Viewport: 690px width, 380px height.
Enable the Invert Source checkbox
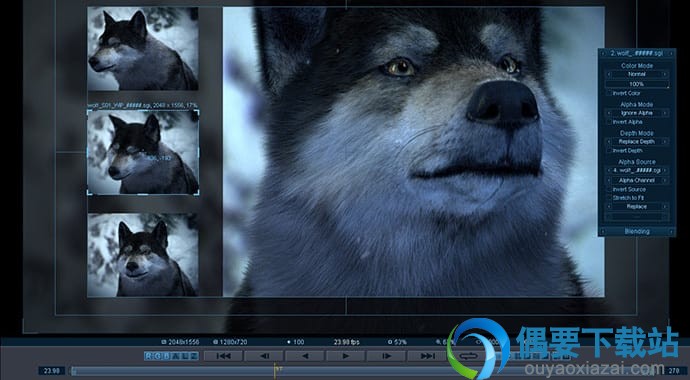coord(609,190)
